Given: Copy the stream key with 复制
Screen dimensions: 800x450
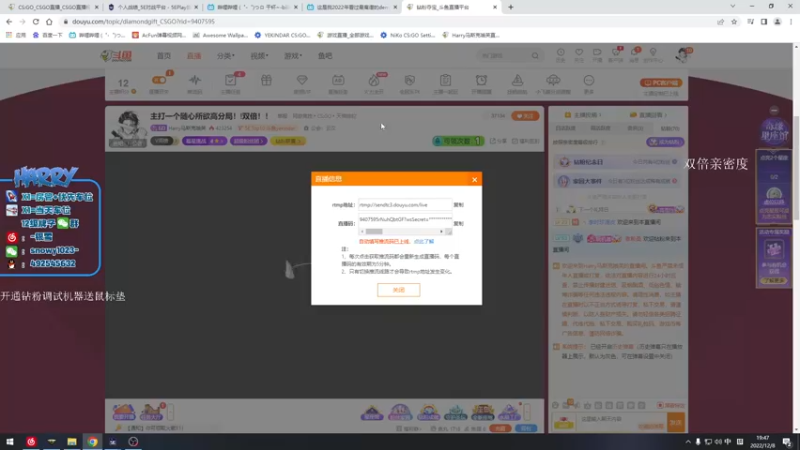Looking at the screenshot, I should coord(459,223).
